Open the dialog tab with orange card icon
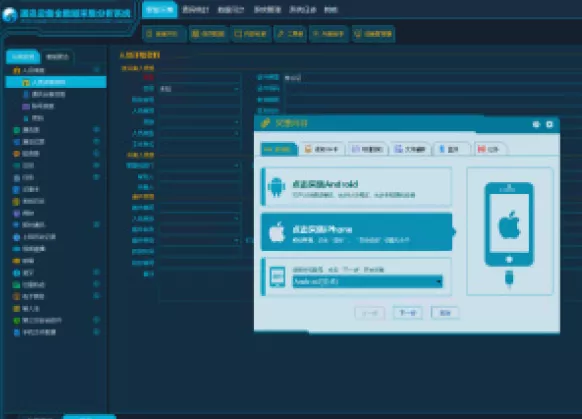 [322, 149]
